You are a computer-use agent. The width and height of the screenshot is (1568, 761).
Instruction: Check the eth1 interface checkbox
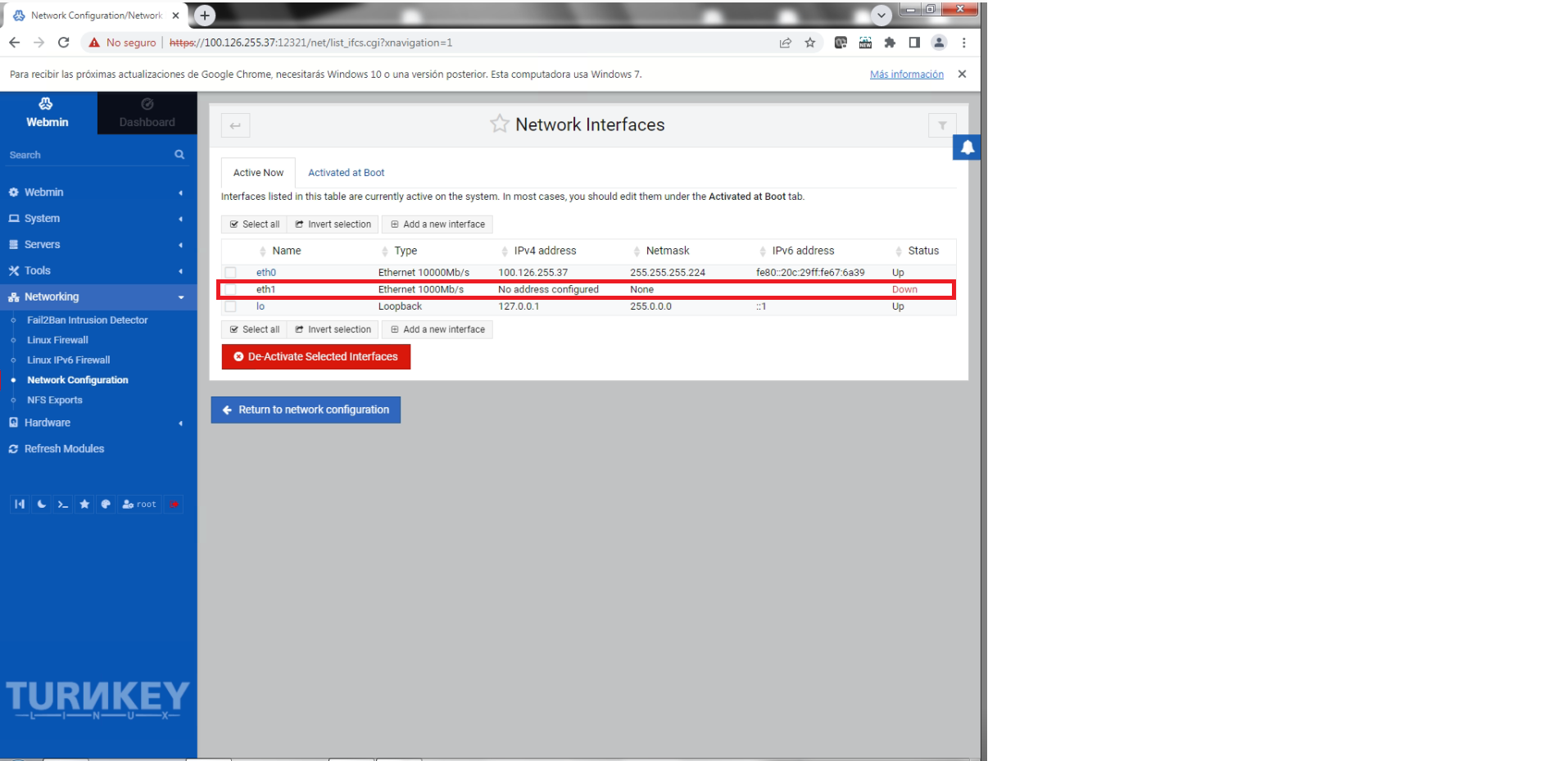[x=231, y=290]
